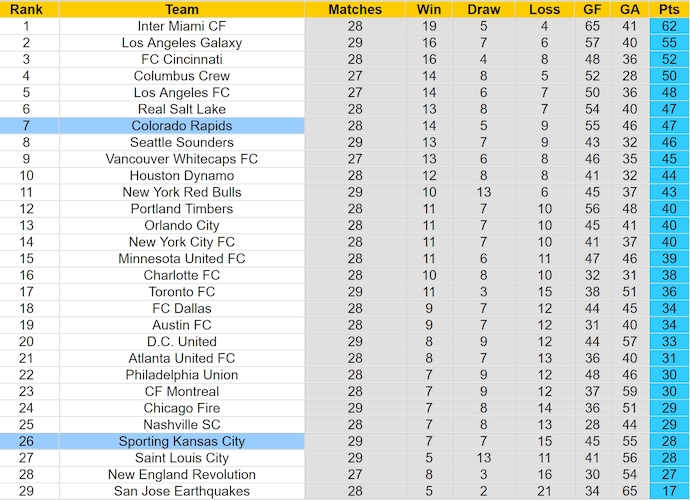Click the Draw column header
Screen dimensions: 690x500
coord(484,9)
